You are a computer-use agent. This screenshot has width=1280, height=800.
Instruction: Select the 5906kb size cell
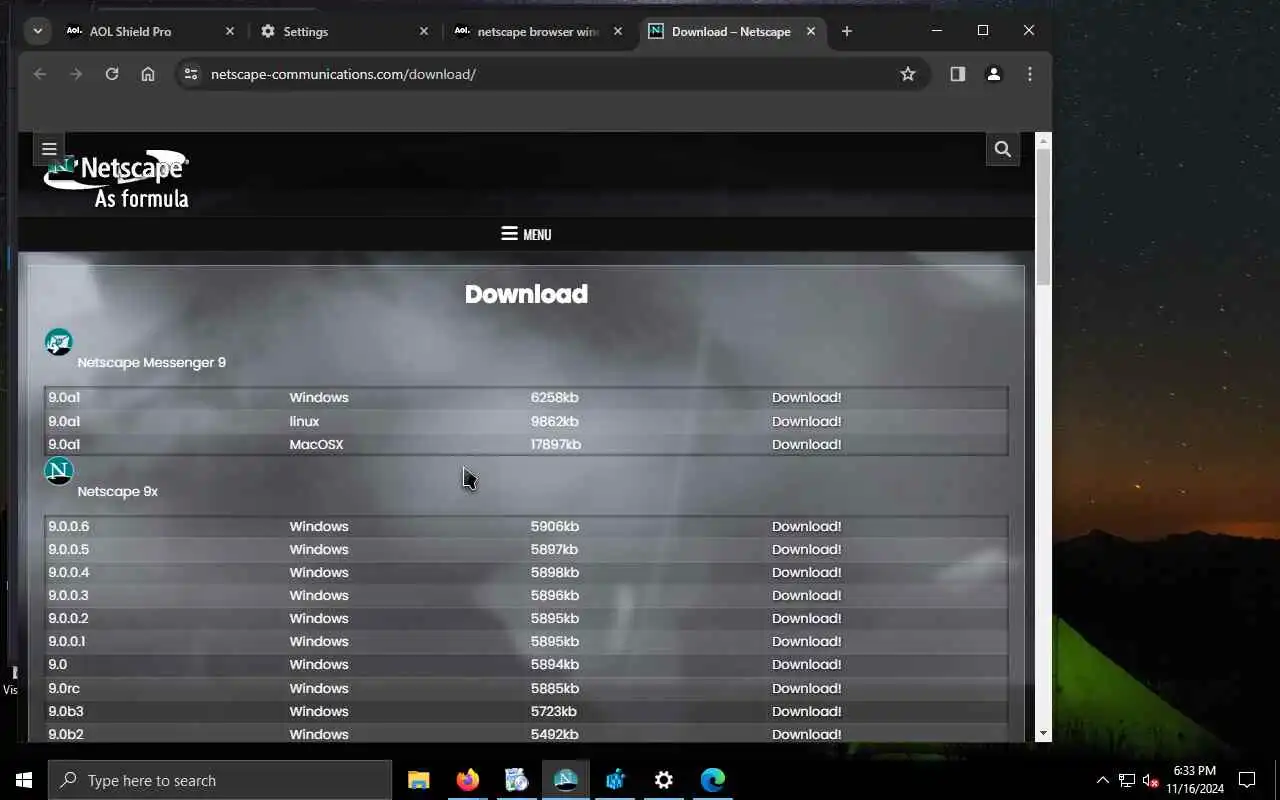coord(554,527)
